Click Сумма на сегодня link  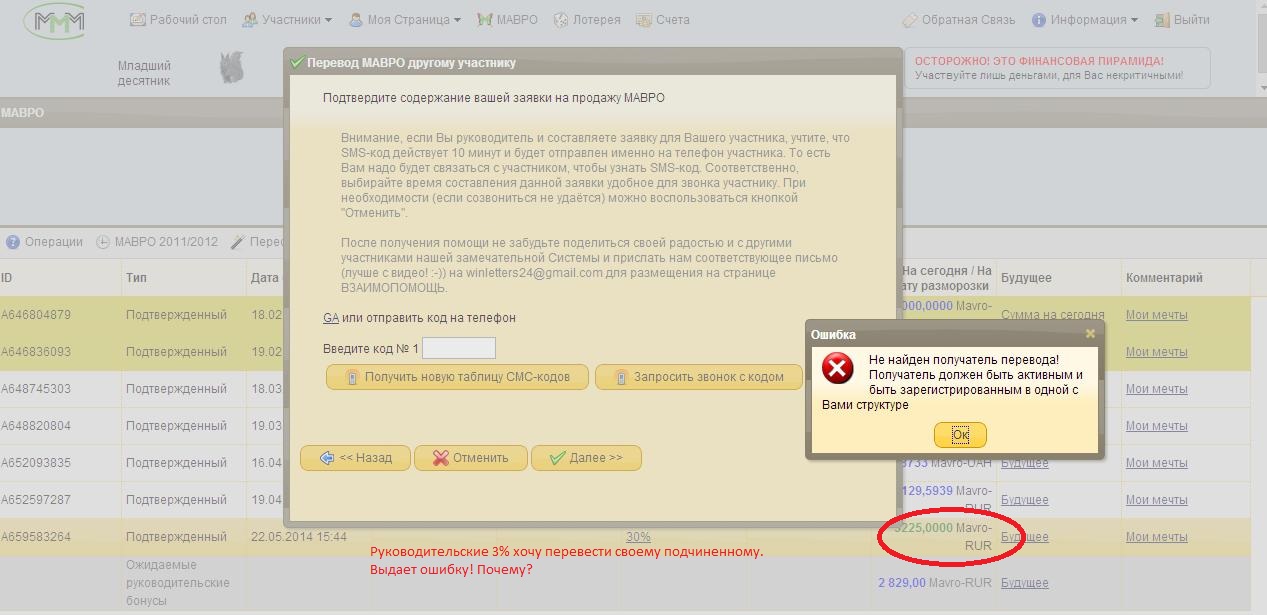[1053, 315]
